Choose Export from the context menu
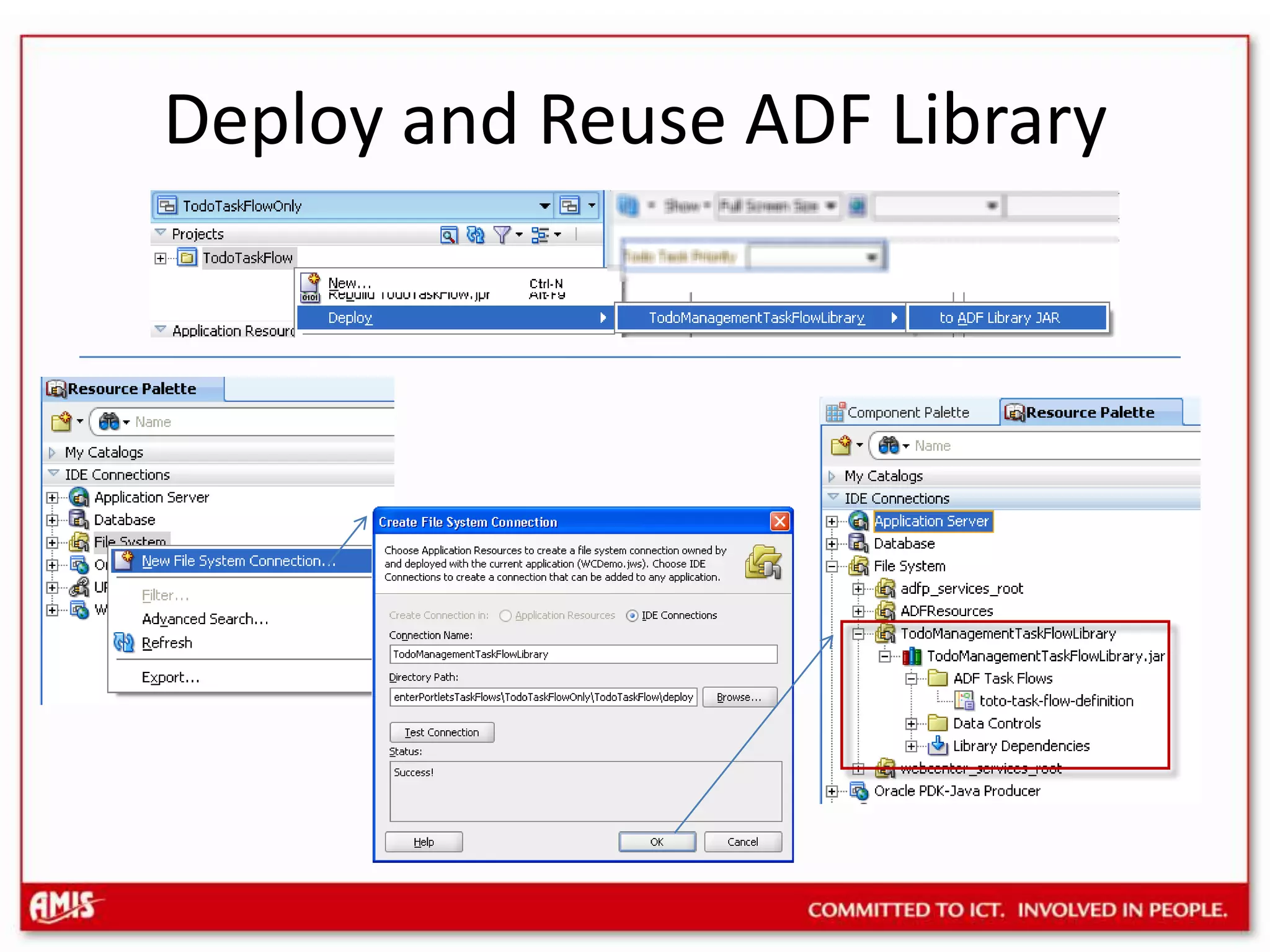The image size is (1270, 952). [171, 677]
